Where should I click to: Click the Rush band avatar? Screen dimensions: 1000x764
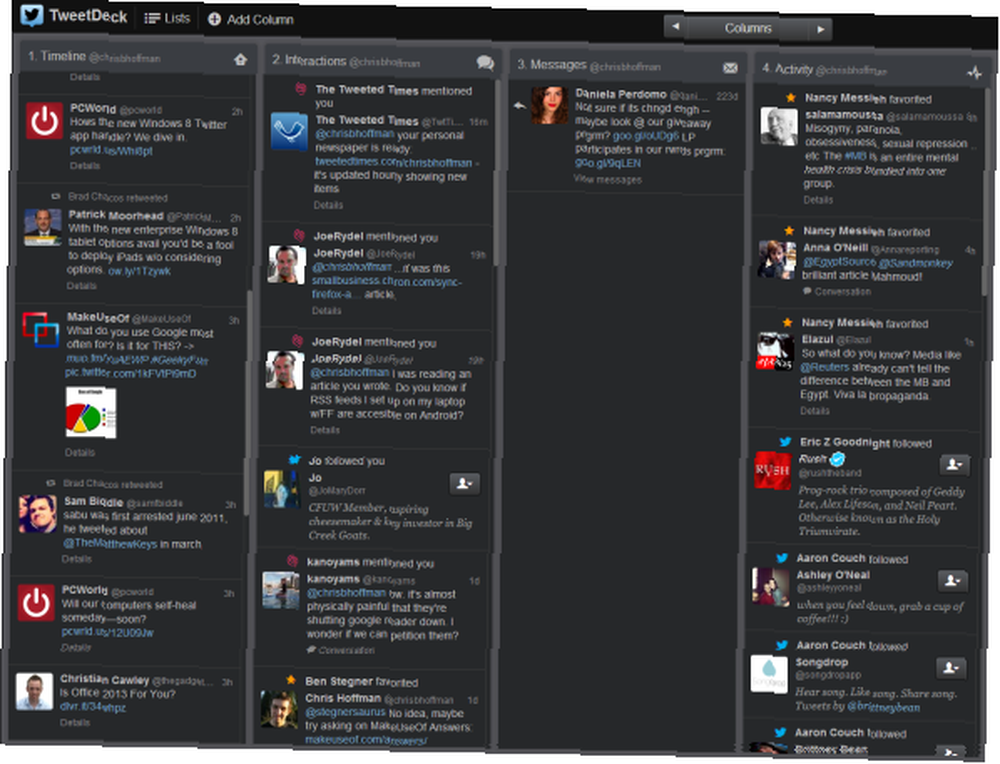[x=772, y=471]
